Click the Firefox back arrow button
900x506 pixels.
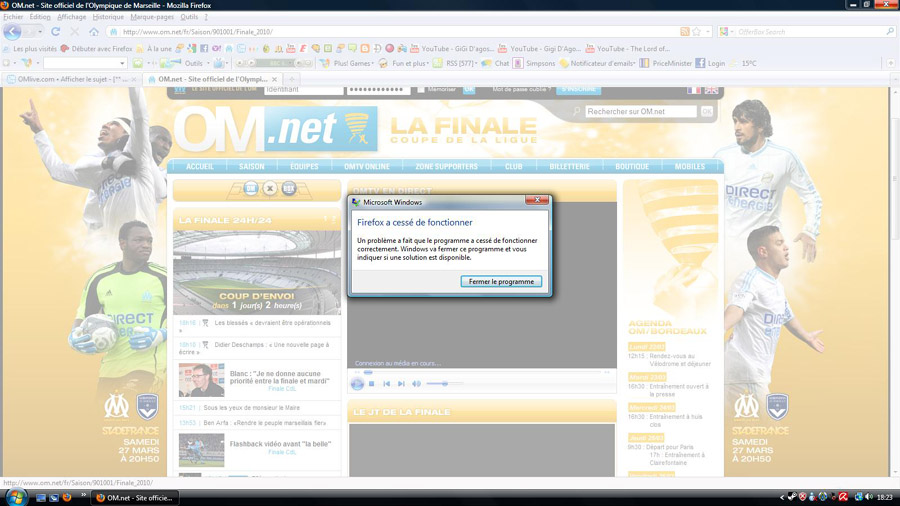pos(13,32)
